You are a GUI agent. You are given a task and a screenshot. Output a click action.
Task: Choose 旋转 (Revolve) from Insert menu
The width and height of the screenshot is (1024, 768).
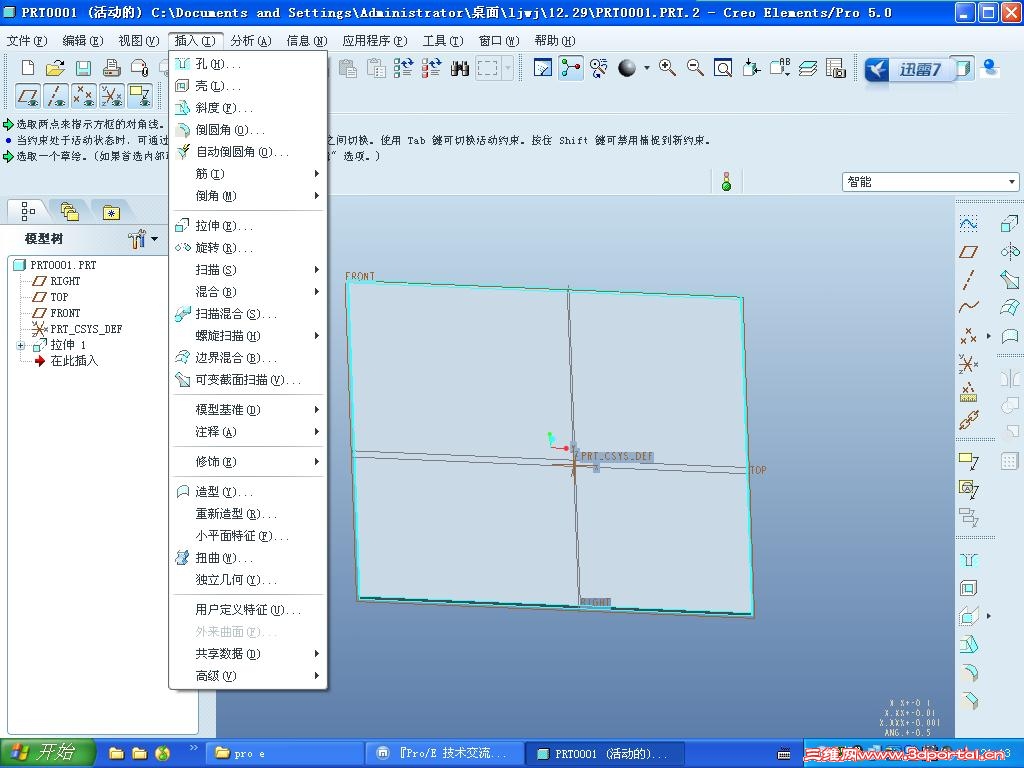click(x=248, y=248)
